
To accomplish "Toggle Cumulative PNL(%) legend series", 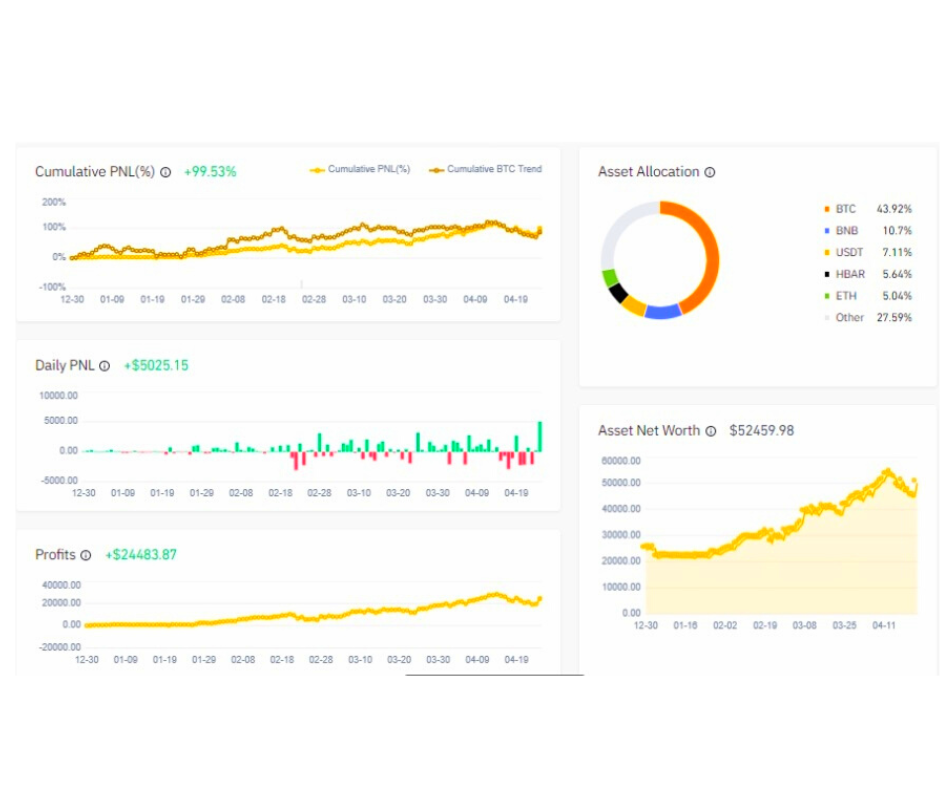I will point(360,169).
